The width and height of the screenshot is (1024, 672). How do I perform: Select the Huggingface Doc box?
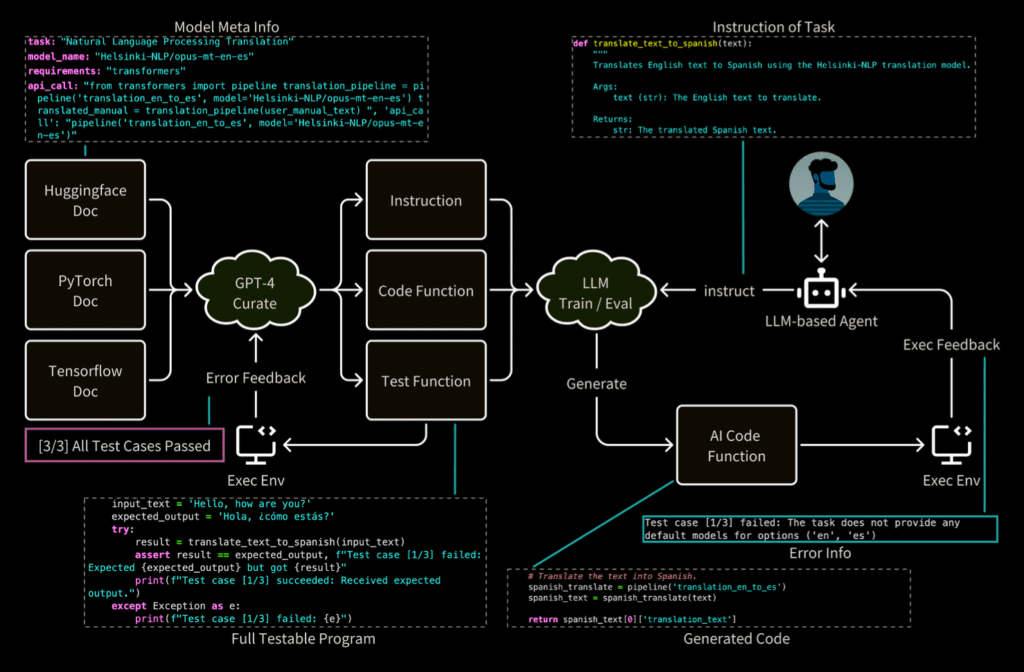pos(84,199)
